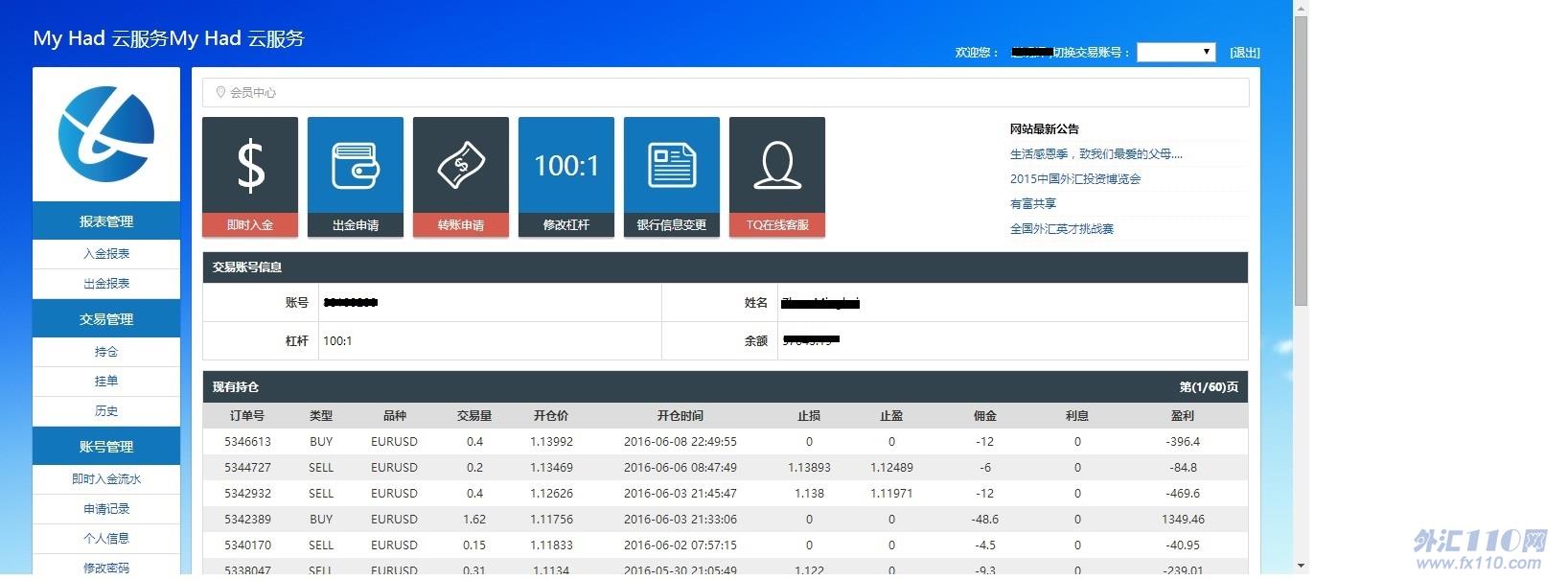Screen dimensions: 1568x580
Task: Click the blue globe site logo
Action: [x=106, y=133]
